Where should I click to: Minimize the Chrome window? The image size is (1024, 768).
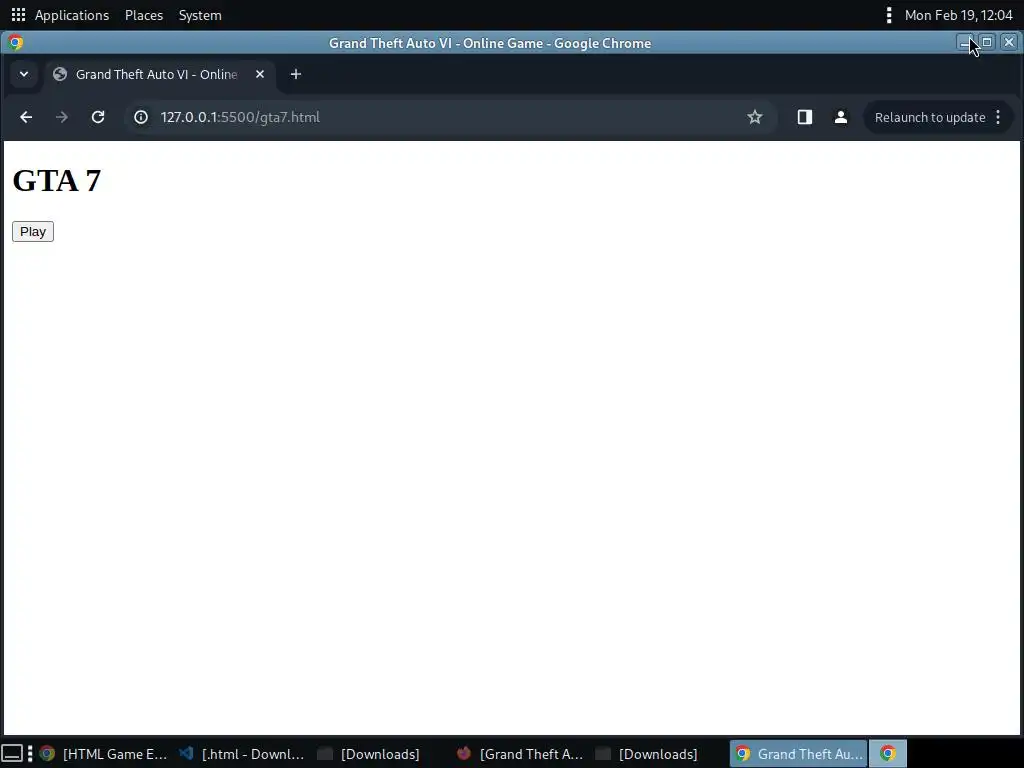click(x=965, y=42)
